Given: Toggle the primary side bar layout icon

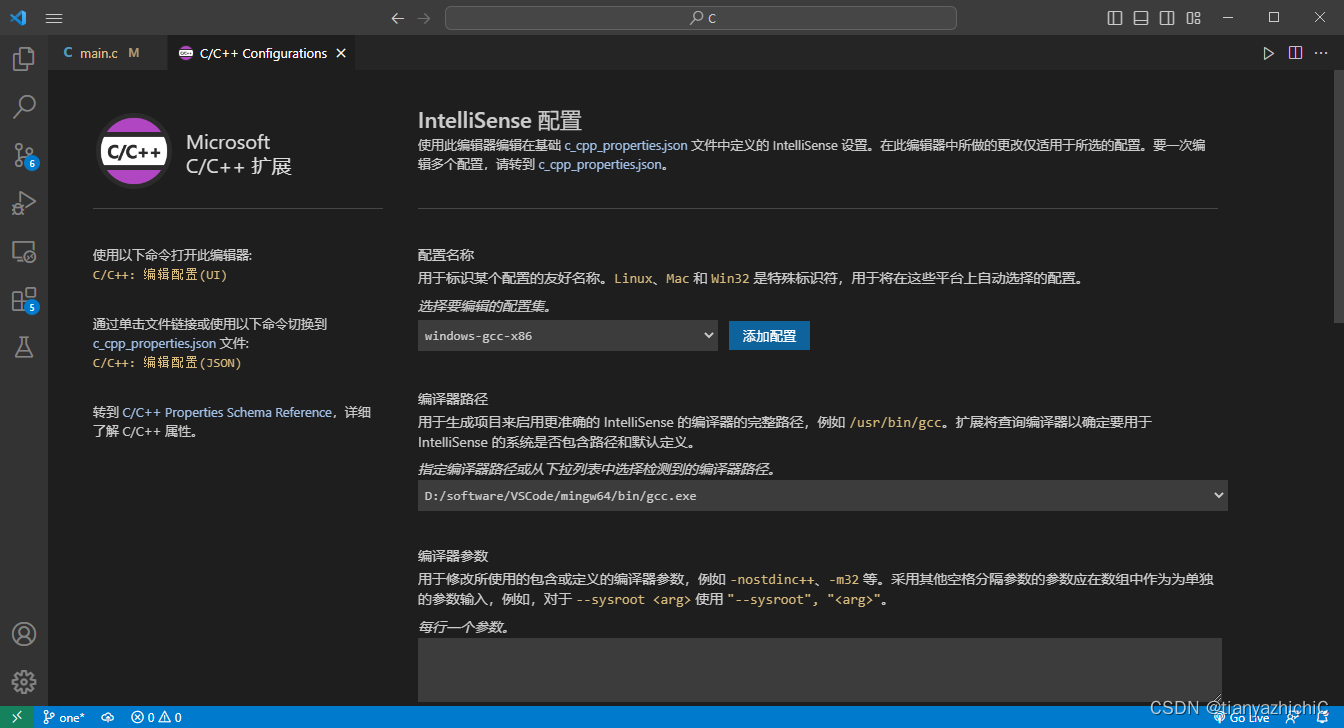Looking at the screenshot, I should pyautogui.click(x=1115, y=18).
